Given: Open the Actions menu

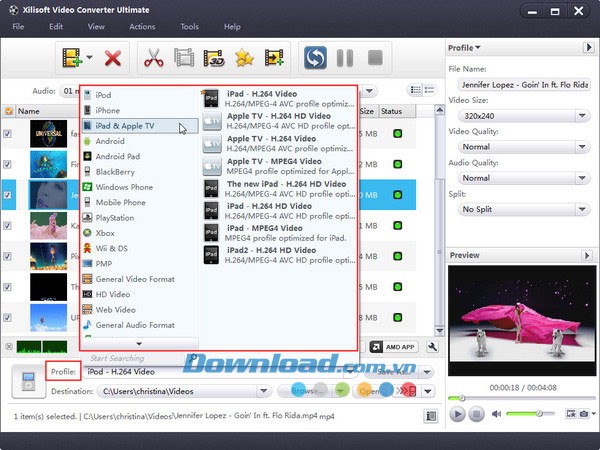Looking at the screenshot, I should 142,26.
